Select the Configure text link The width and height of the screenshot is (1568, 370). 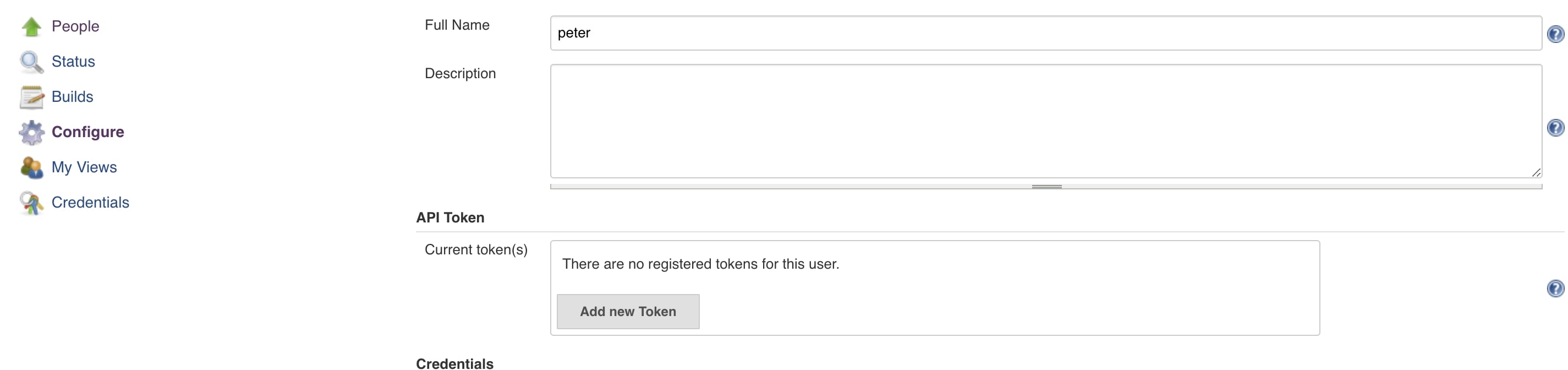[87, 132]
